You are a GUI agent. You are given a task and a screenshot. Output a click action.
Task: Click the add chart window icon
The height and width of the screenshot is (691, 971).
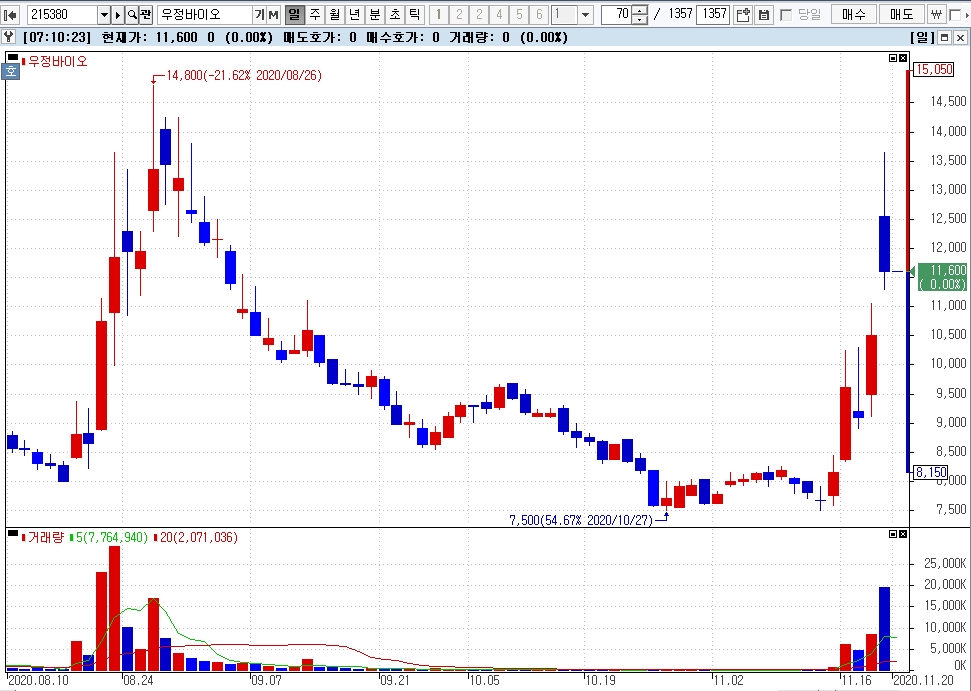[742, 15]
